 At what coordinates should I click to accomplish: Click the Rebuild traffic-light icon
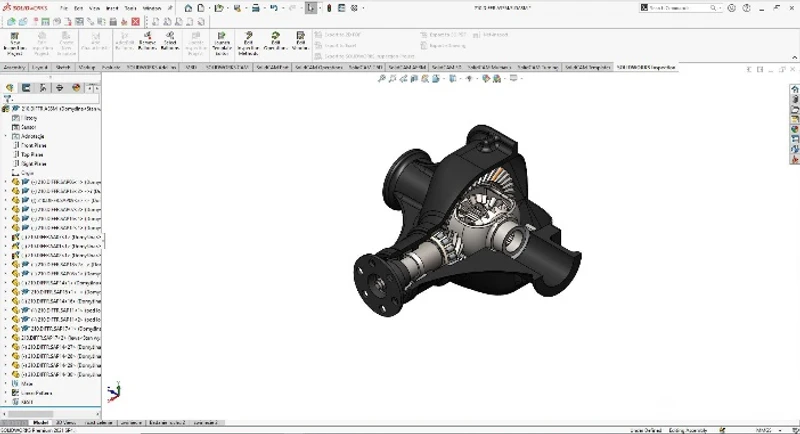pos(329,8)
